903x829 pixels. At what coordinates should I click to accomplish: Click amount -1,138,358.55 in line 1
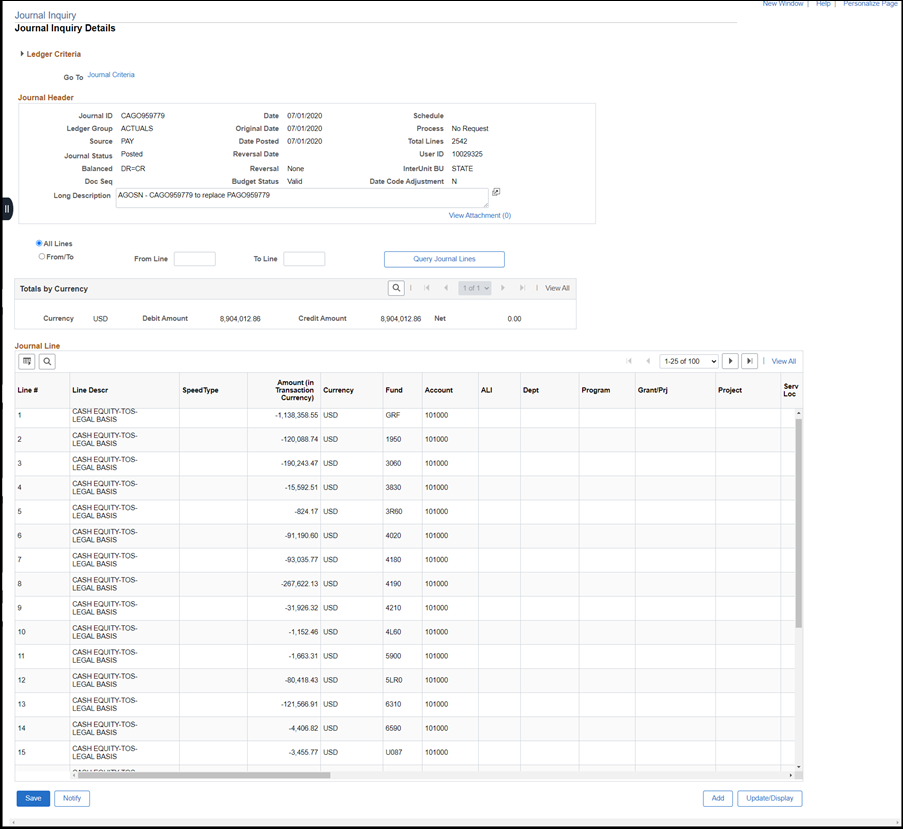[x=297, y=415]
